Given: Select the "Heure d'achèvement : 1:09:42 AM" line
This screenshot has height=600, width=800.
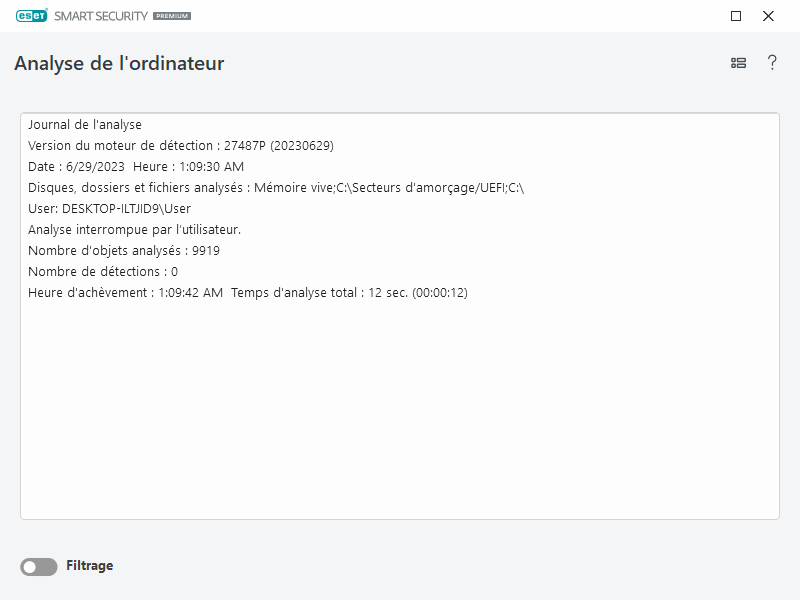Looking at the screenshot, I should pyautogui.click(x=248, y=292).
